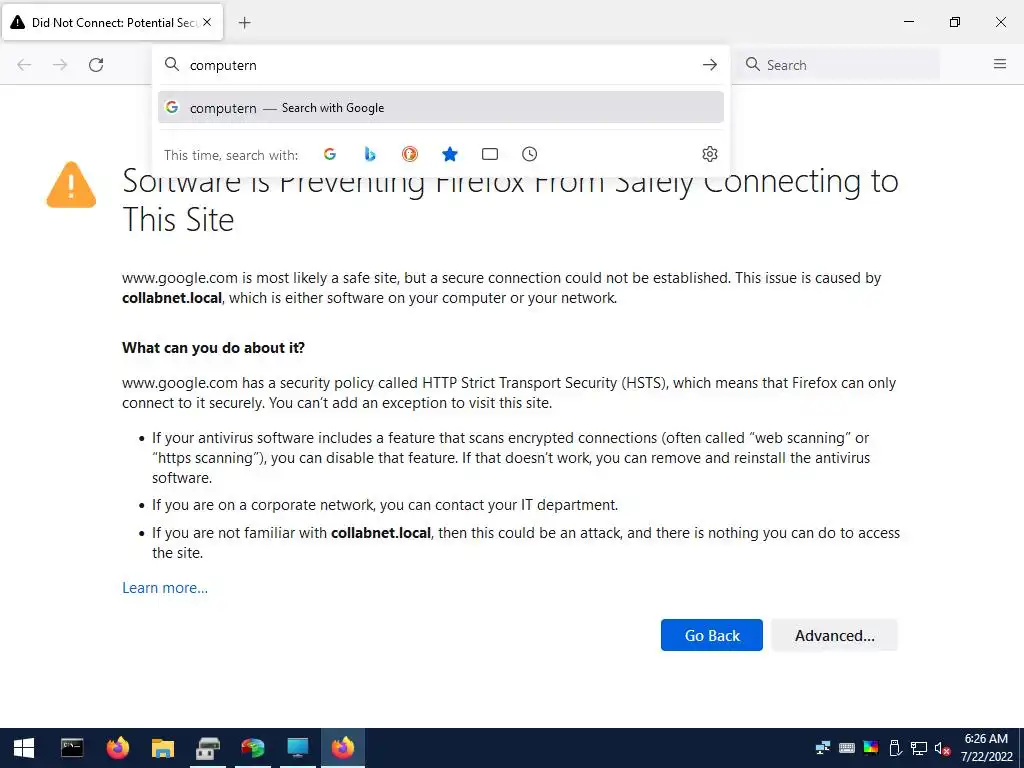Image resolution: width=1024 pixels, height=768 pixels.
Task: Switch to the 'Did Not Connect' tab
Action: [x=113, y=22]
